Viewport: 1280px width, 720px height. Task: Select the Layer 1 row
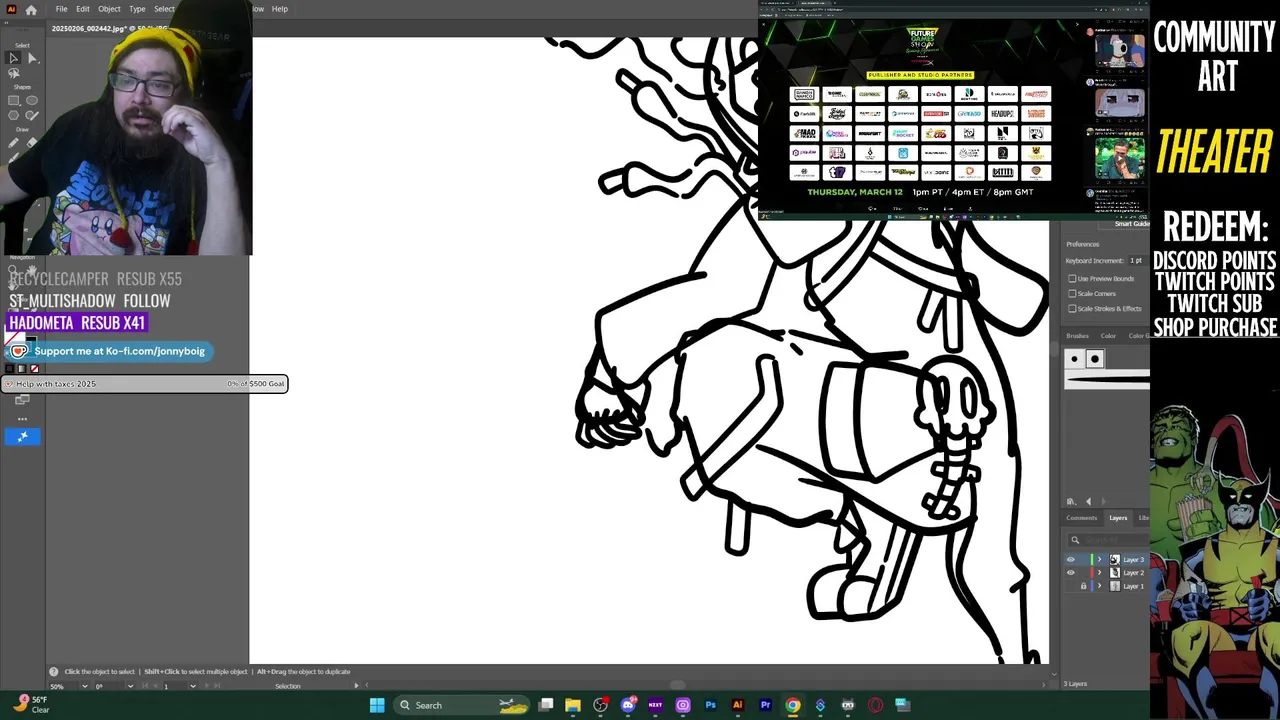[x=1107, y=586]
